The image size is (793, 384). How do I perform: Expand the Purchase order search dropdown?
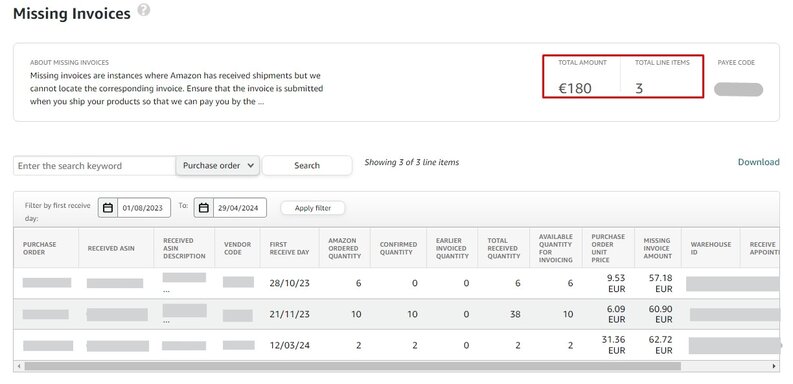(x=217, y=165)
